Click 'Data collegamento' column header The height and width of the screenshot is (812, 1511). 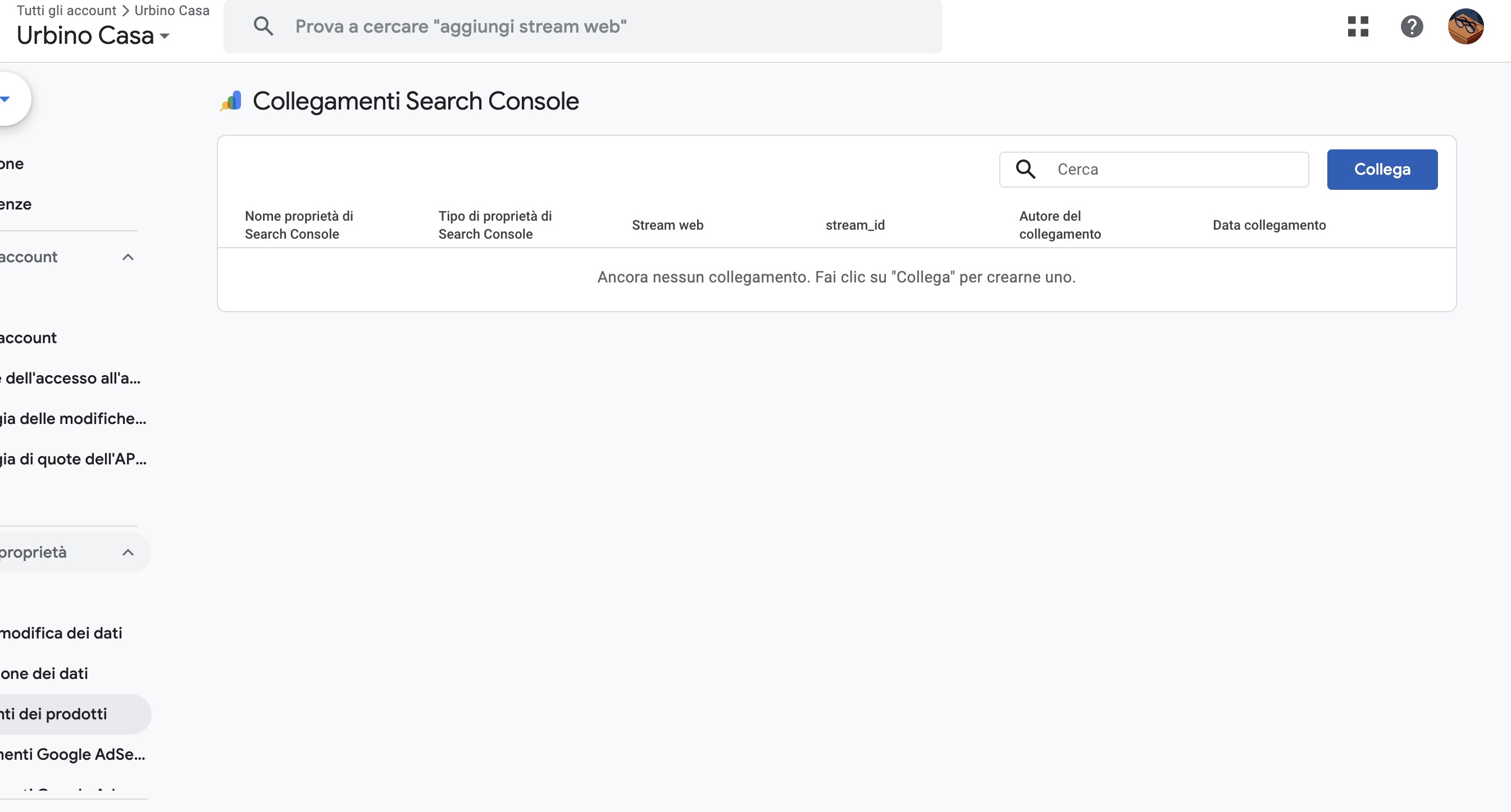click(x=1269, y=225)
